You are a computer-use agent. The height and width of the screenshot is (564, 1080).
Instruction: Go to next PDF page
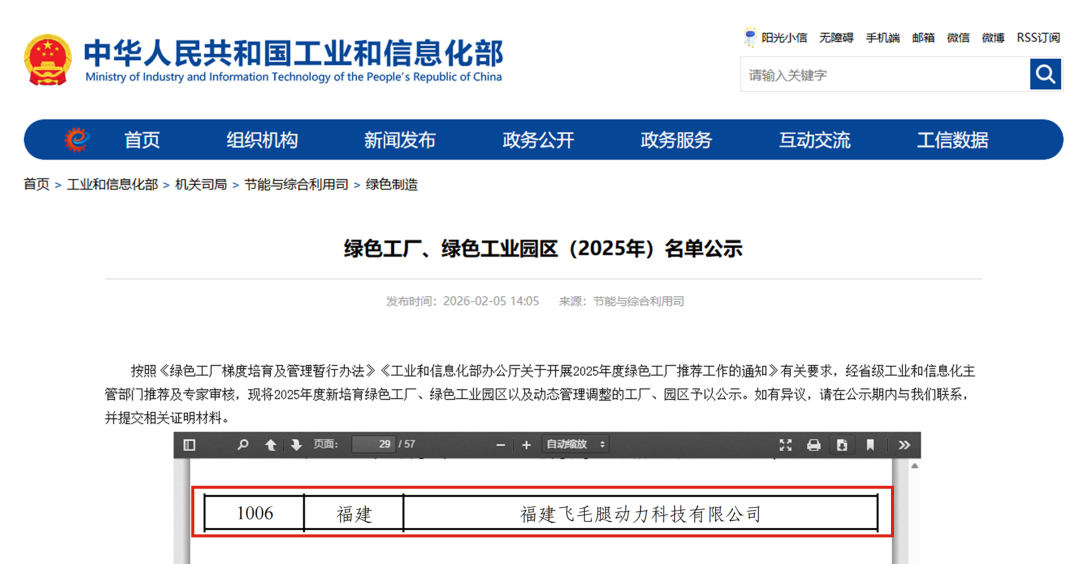pyautogui.click(x=296, y=445)
